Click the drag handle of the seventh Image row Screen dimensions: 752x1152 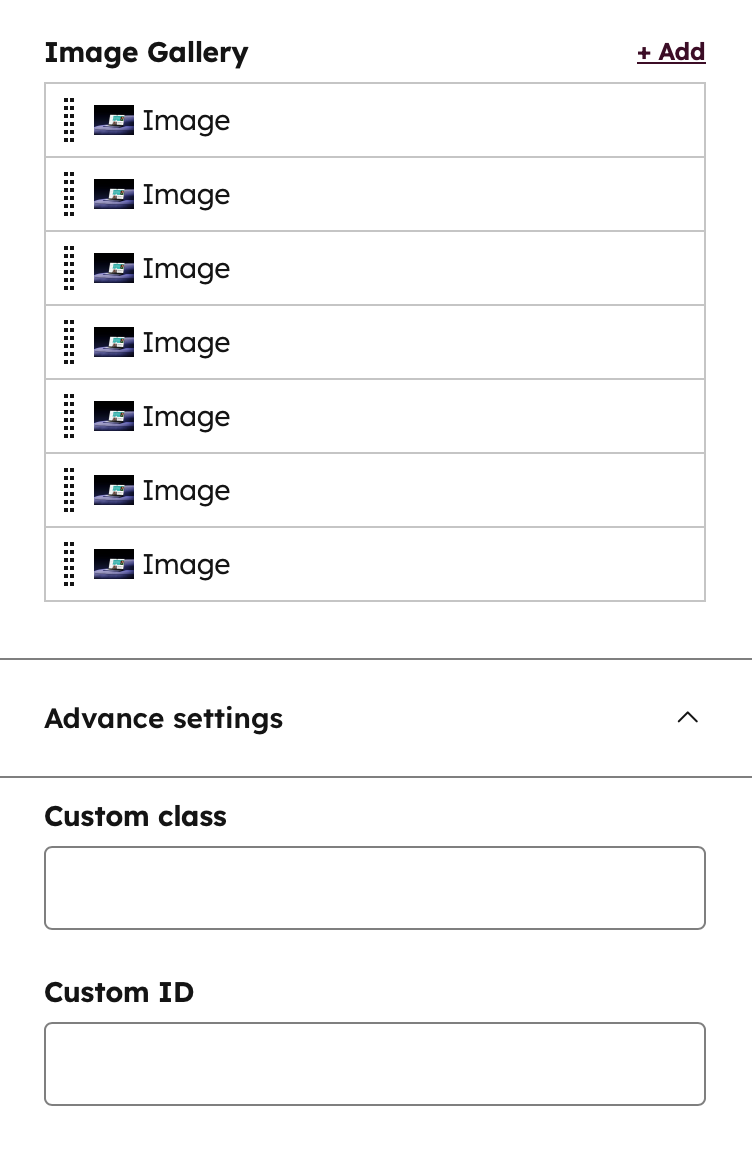69,564
